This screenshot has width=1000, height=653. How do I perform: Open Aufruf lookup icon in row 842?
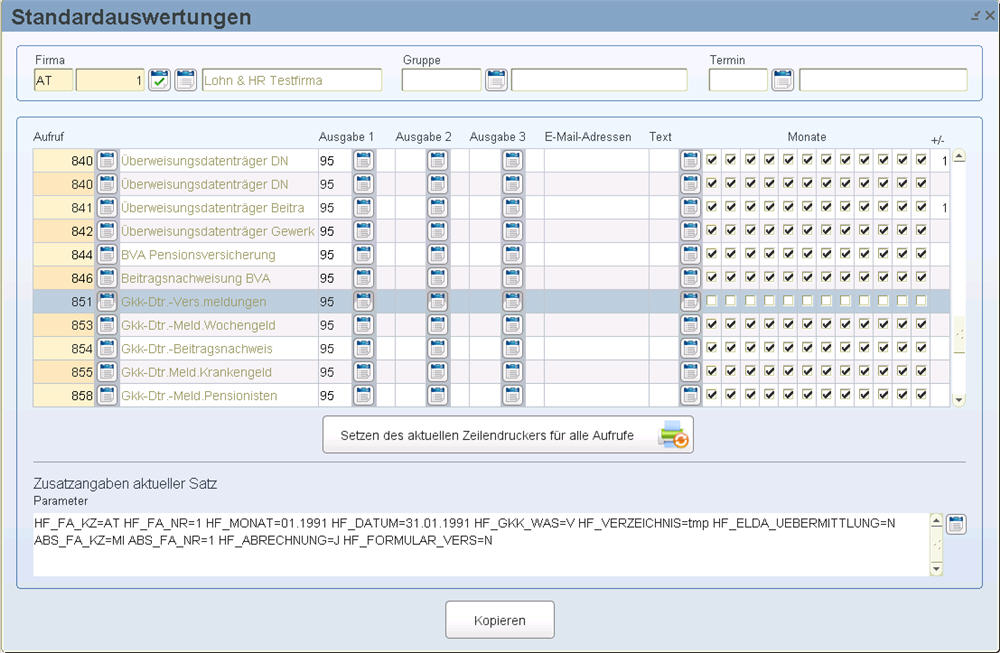click(x=107, y=231)
